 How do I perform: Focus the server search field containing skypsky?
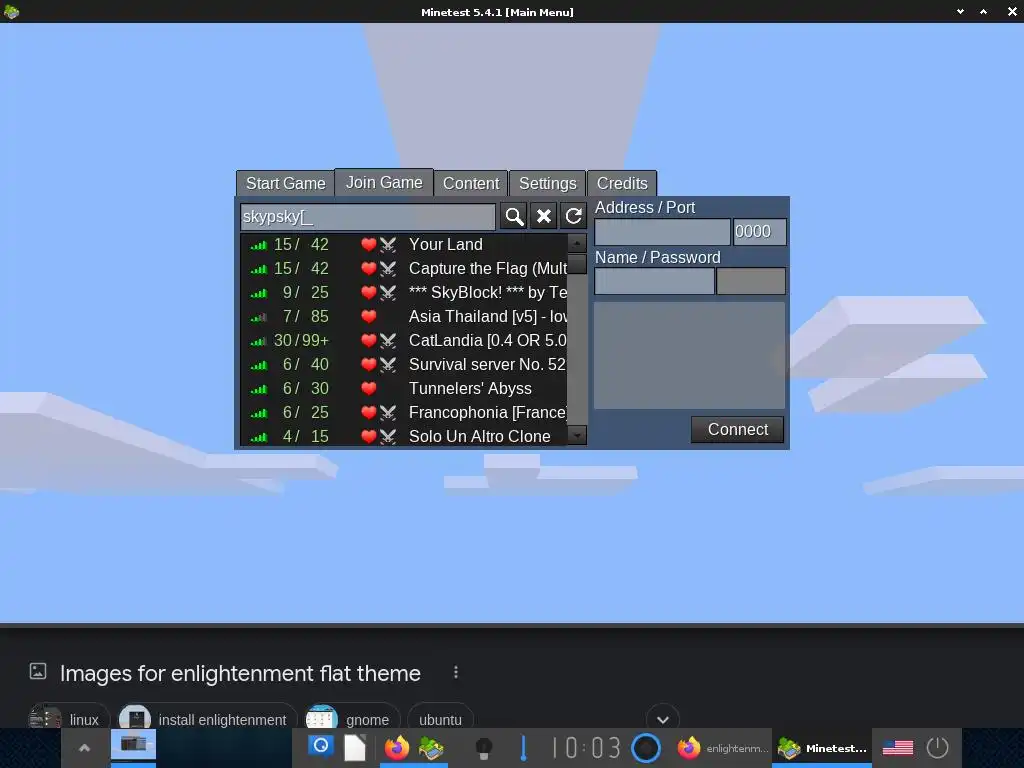[x=368, y=216]
